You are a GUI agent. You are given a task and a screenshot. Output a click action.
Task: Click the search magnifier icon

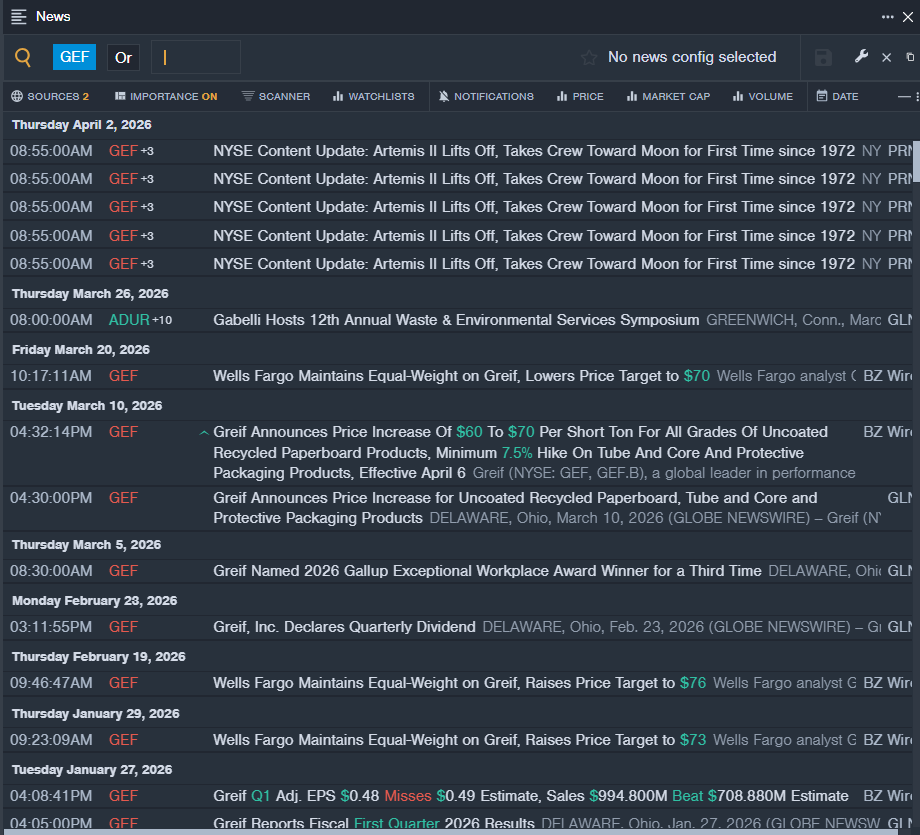click(x=23, y=58)
